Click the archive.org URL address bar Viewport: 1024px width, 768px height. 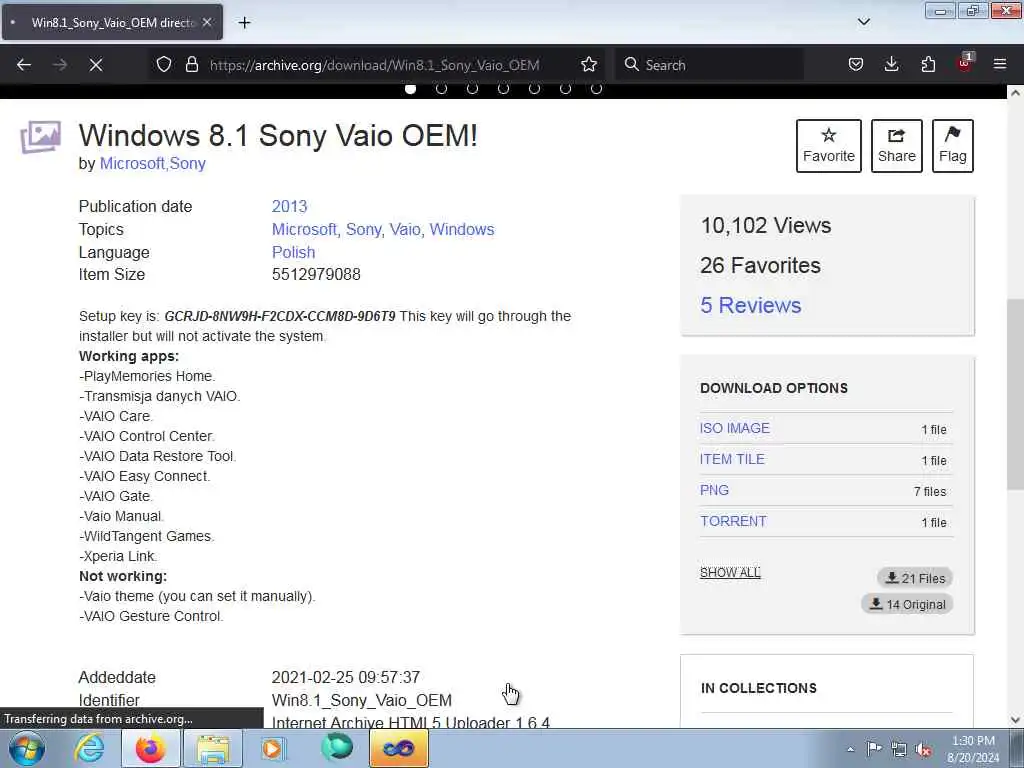[x=374, y=65]
